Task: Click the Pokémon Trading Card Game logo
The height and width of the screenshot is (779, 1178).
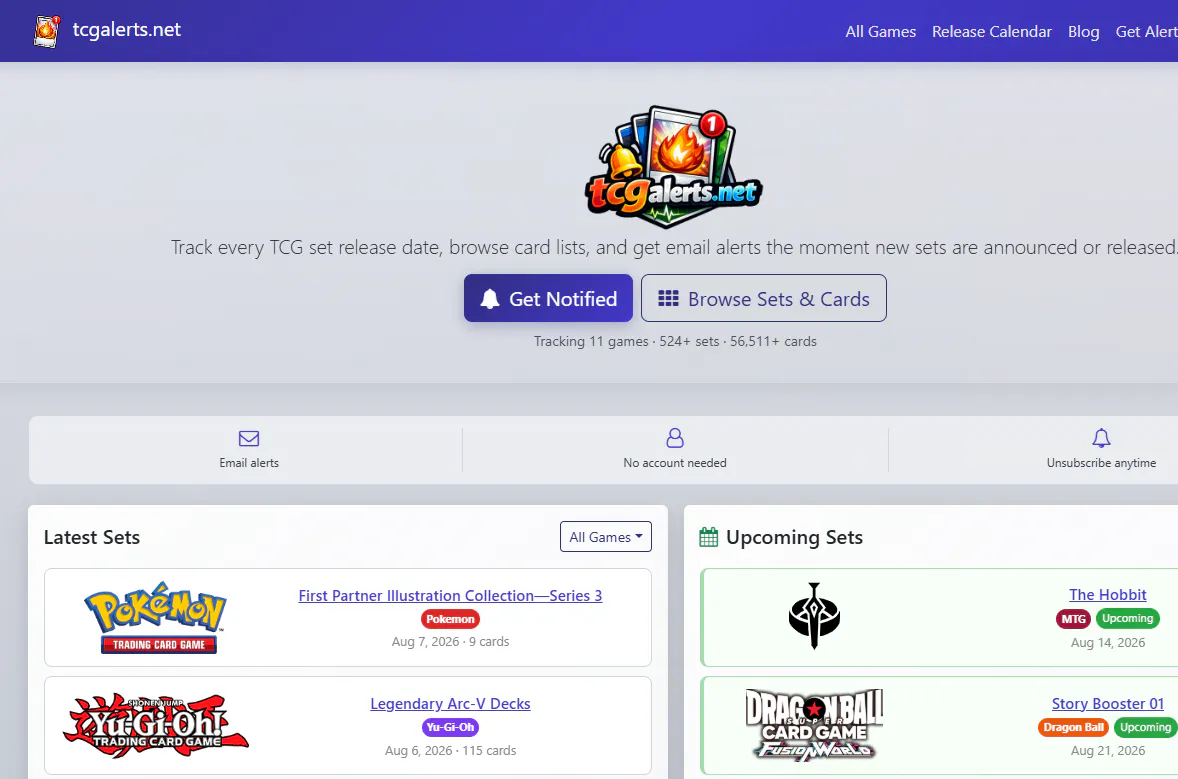Action: (156, 617)
